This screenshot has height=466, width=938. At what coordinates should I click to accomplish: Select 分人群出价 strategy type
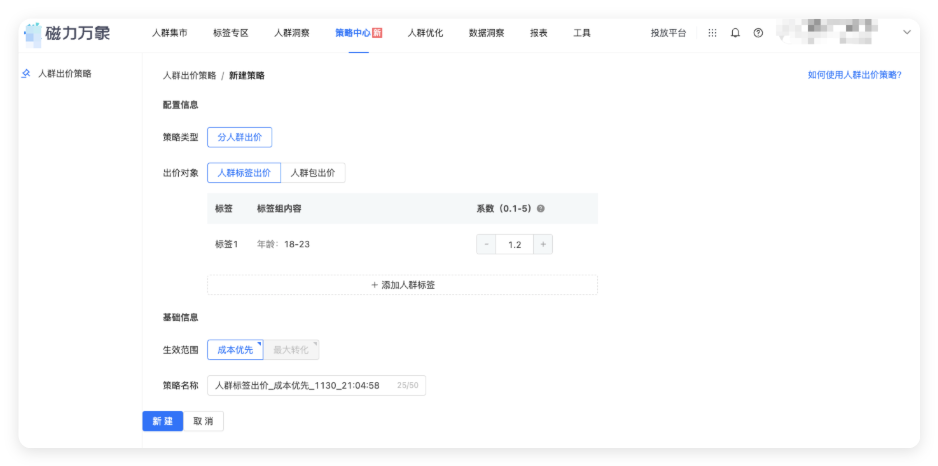tap(239, 137)
